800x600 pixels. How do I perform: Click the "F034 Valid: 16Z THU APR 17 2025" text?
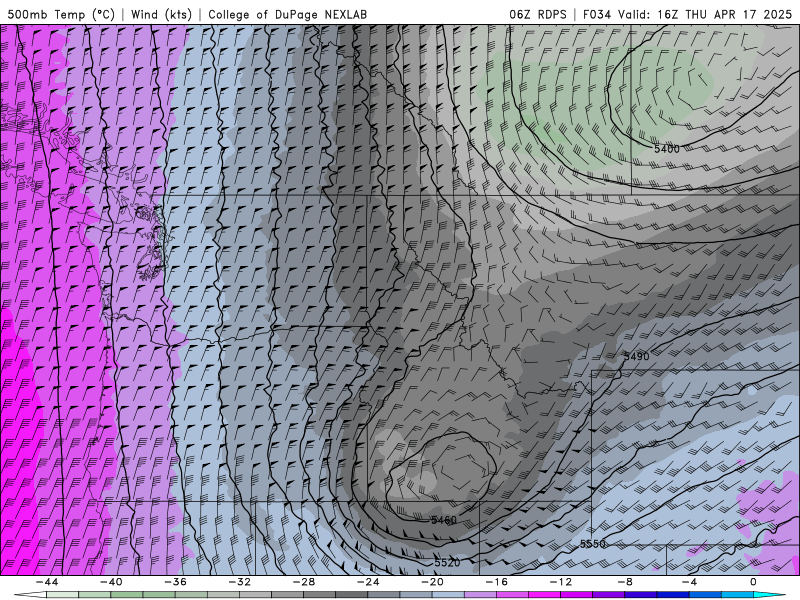pyautogui.click(x=687, y=15)
